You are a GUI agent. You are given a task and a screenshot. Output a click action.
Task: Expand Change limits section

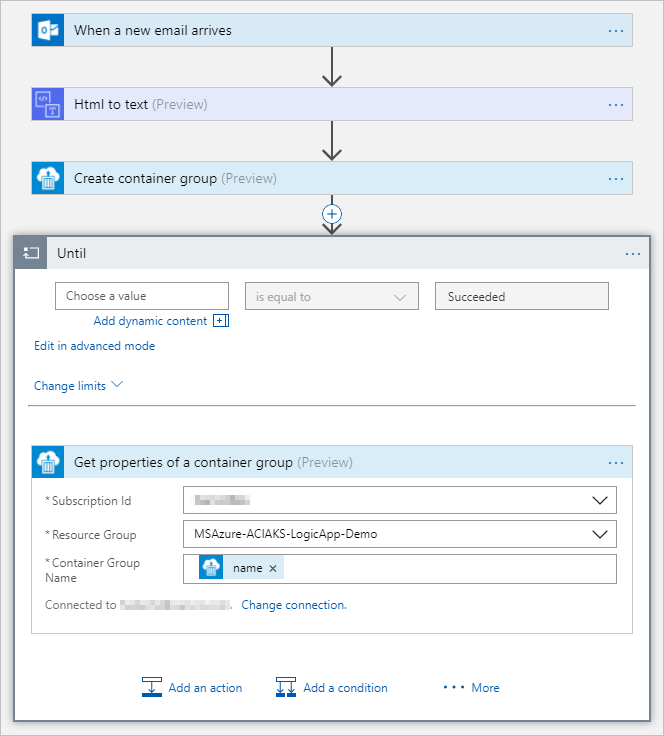[78, 386]
